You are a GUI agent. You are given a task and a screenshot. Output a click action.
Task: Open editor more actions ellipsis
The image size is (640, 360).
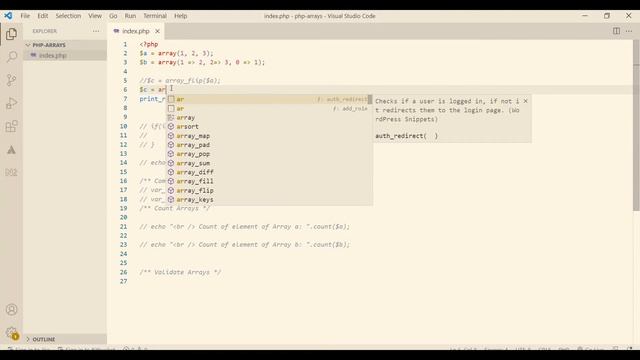(x=629, y=31)
